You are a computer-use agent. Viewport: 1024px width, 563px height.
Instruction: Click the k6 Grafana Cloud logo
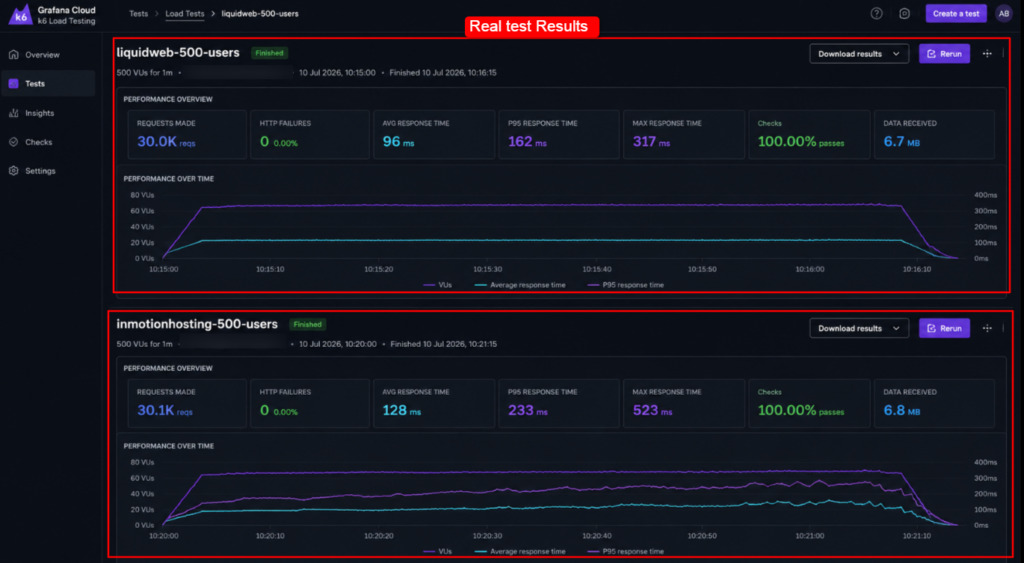[20, 14]
